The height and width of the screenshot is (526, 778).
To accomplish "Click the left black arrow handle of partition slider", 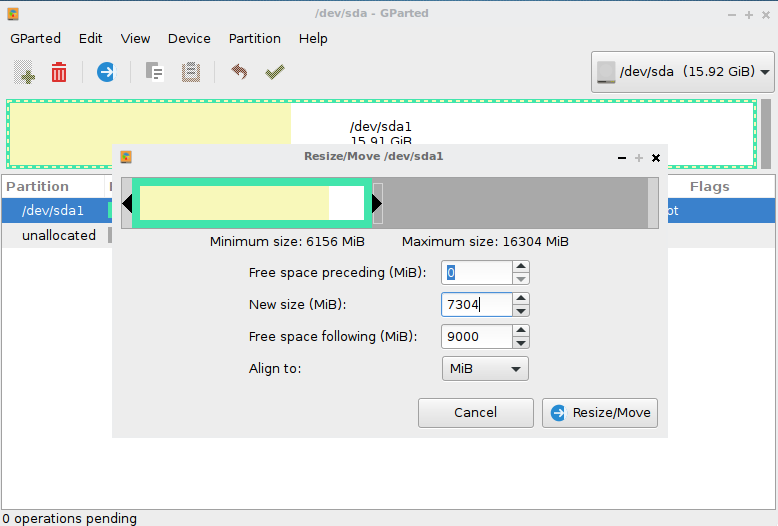I will coord(127,203).
